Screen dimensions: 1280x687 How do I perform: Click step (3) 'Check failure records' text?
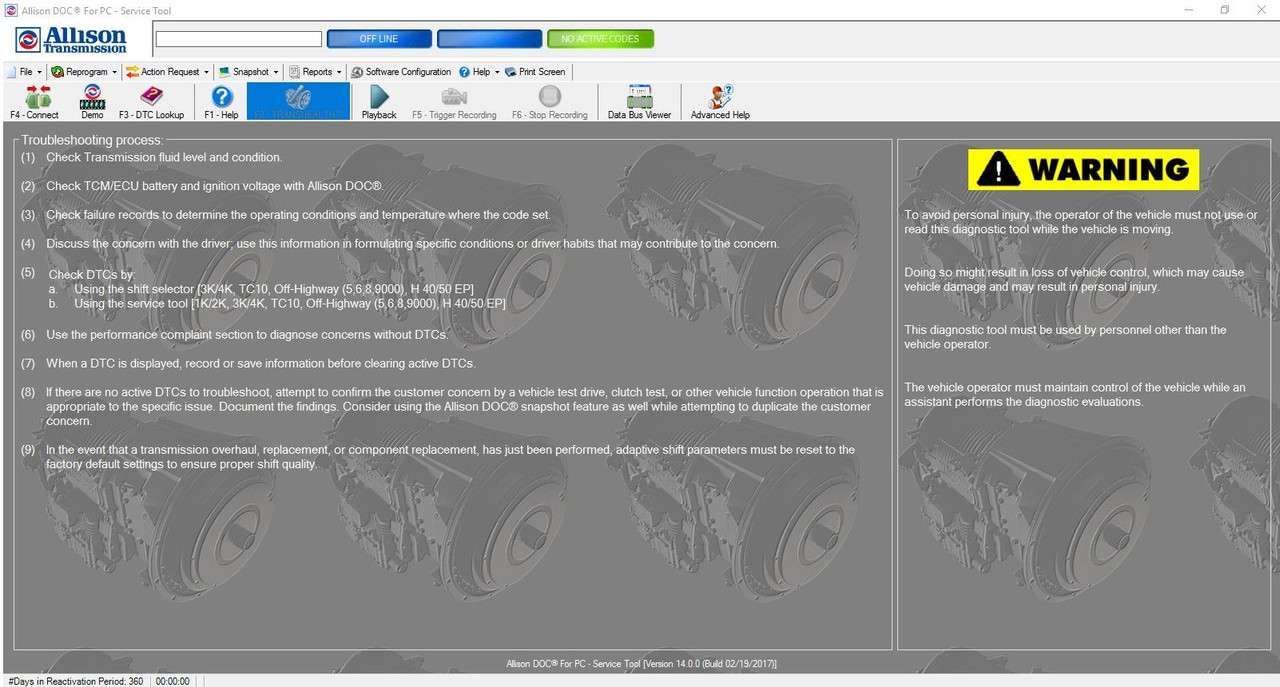click(x=298, y=215)
